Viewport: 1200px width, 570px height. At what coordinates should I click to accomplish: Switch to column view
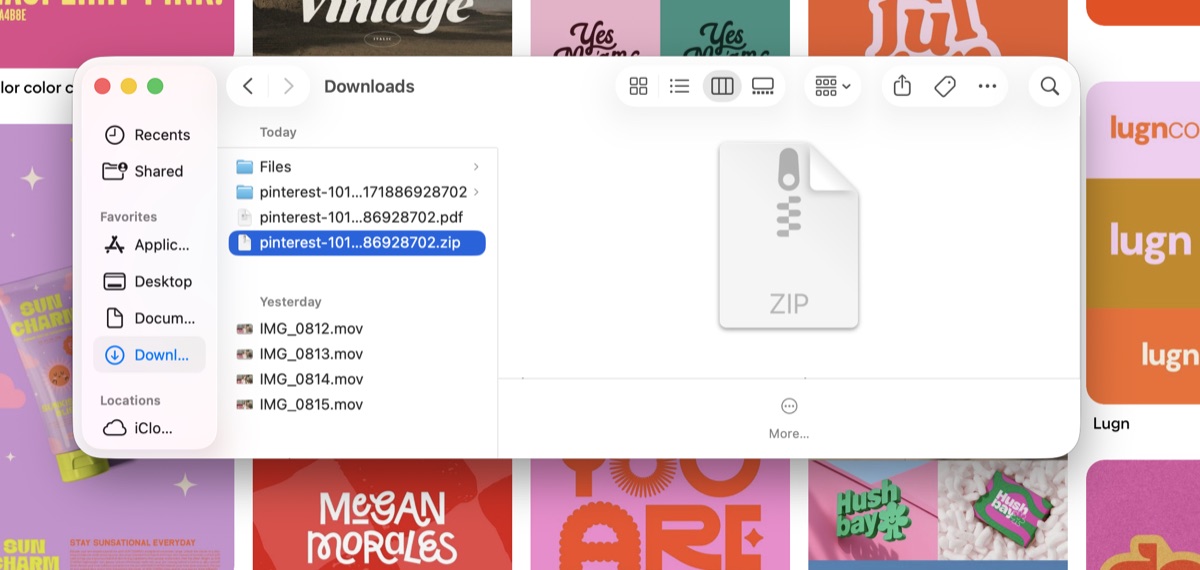click(x=722, y=86)
